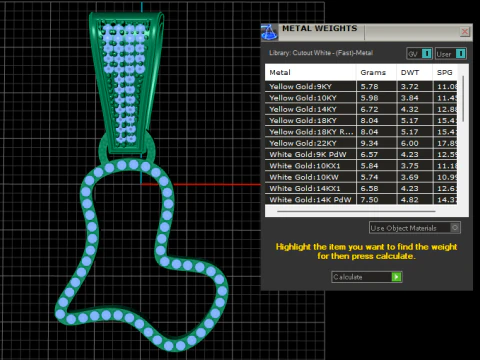The width and height of the screenshot is (480, 360).
Task: Click the horizontal scrollbar under metal list
Action: click(x=356, y=211)
